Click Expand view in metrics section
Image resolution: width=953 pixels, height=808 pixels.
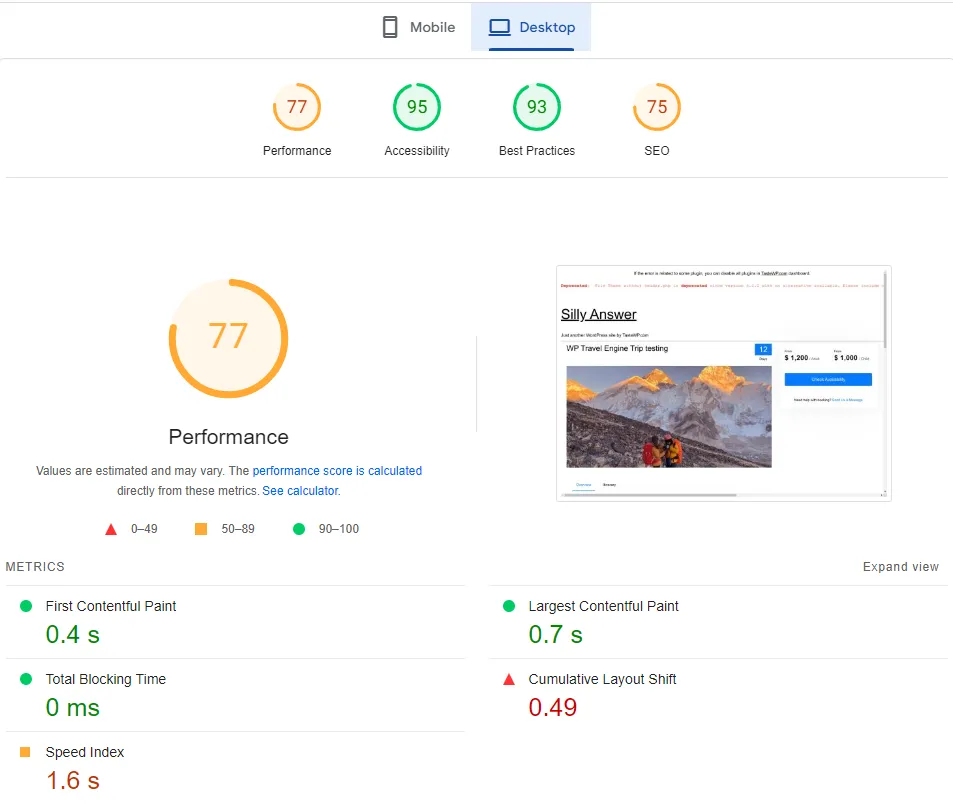pos(901,567)
